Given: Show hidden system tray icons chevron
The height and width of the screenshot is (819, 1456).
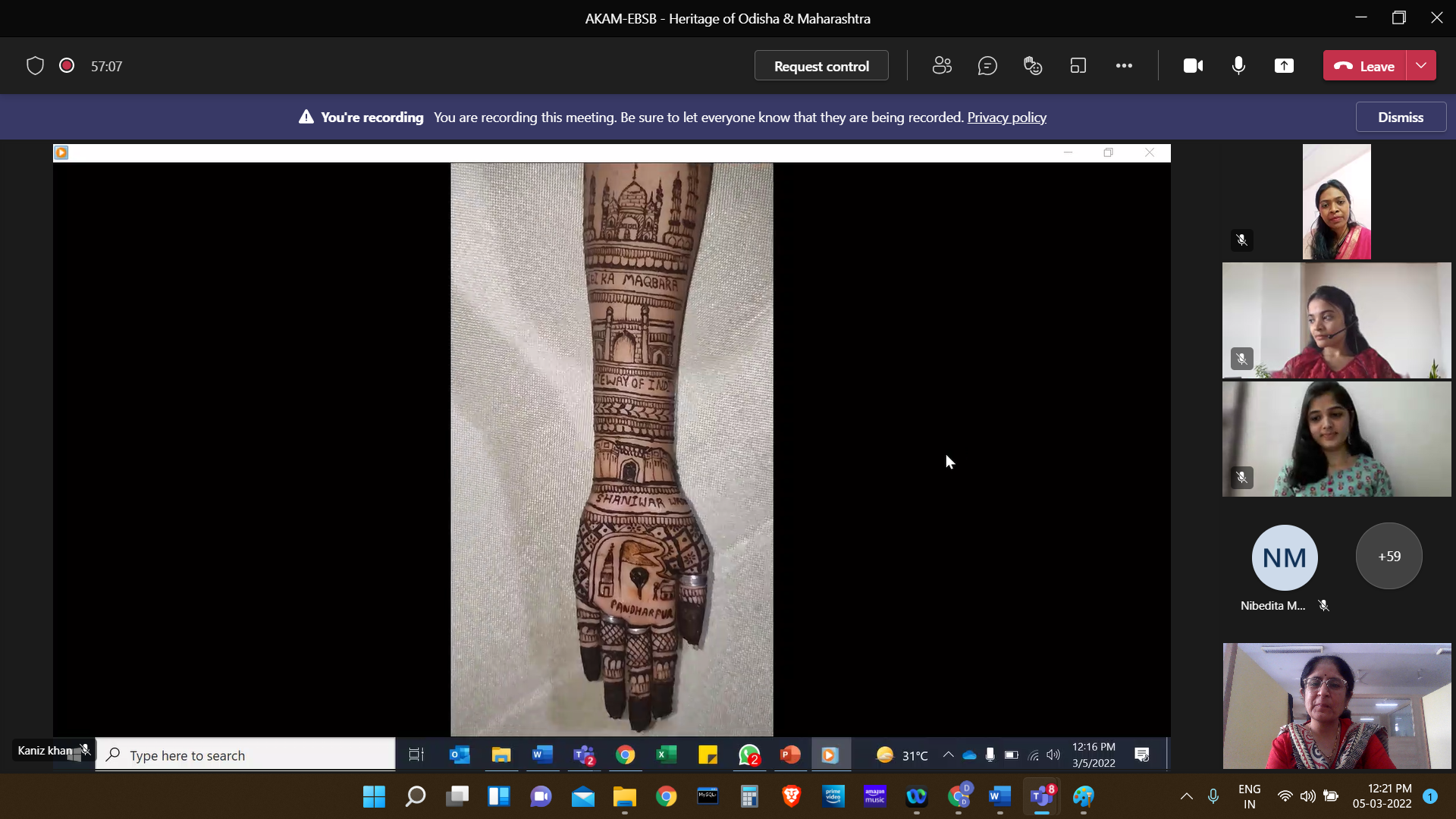Looking at the screenshot, I should tap(1186, 796).
